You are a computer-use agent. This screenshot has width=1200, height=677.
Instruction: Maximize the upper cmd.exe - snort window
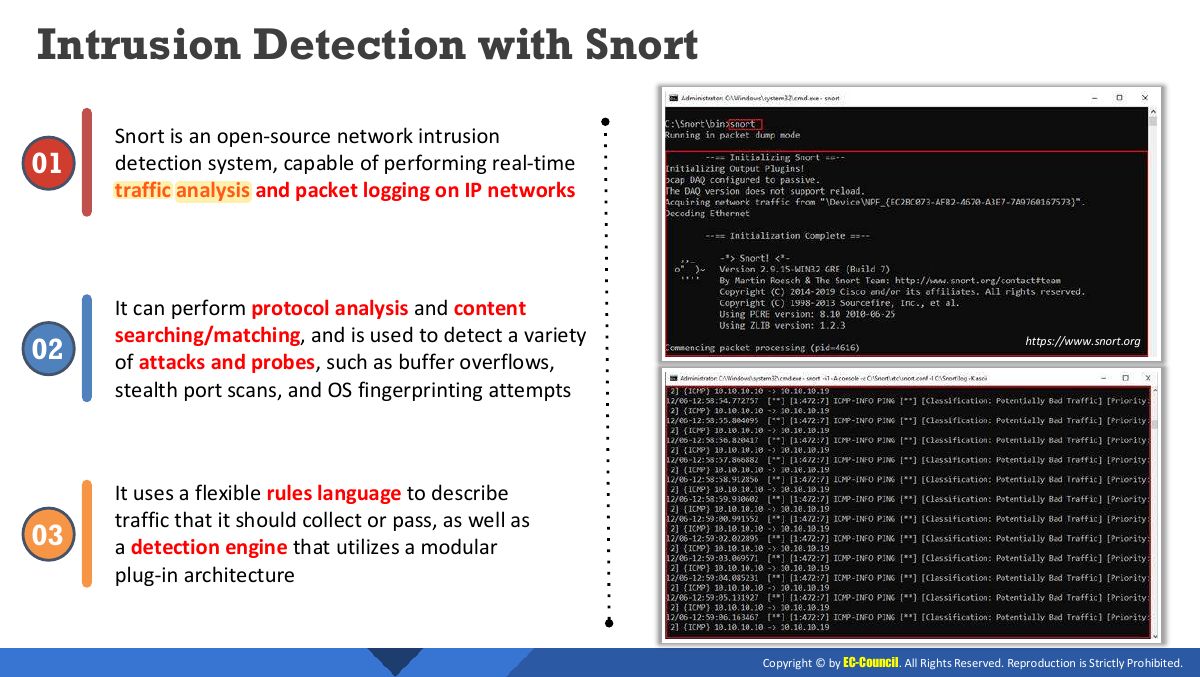(x=1119, y=98)
